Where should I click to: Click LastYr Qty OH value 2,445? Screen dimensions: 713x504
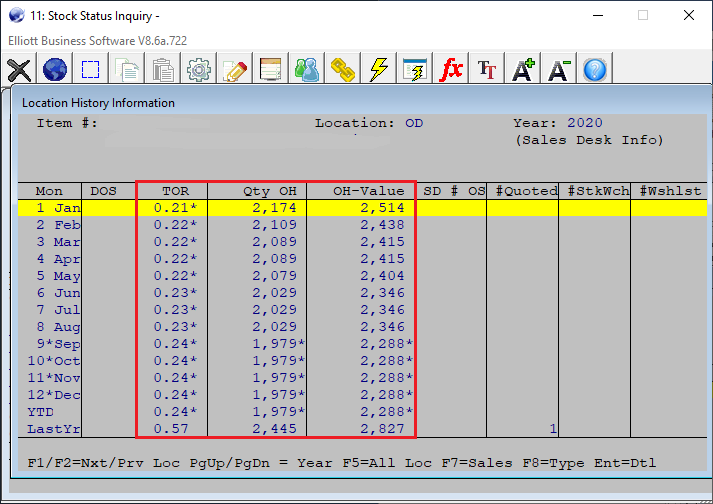coord(274,429)
